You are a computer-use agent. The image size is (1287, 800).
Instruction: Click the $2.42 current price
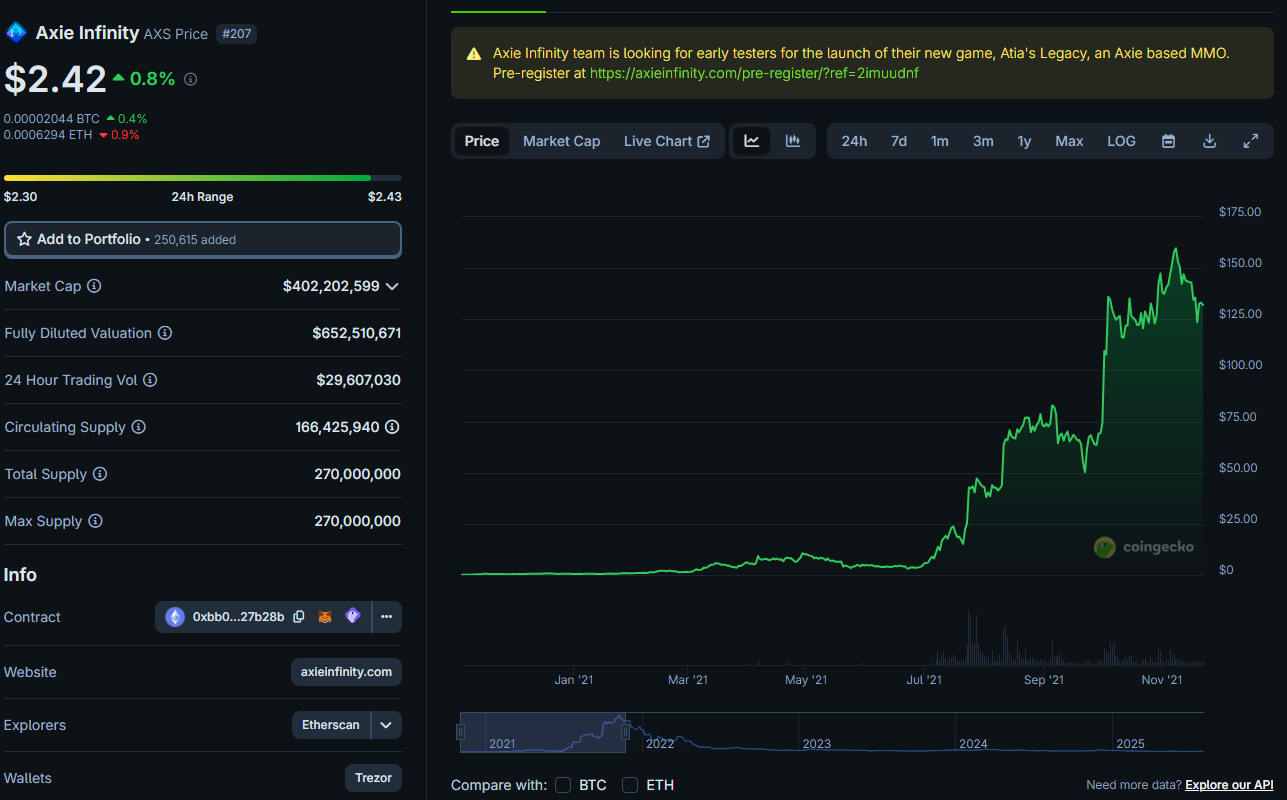point(55,79)
